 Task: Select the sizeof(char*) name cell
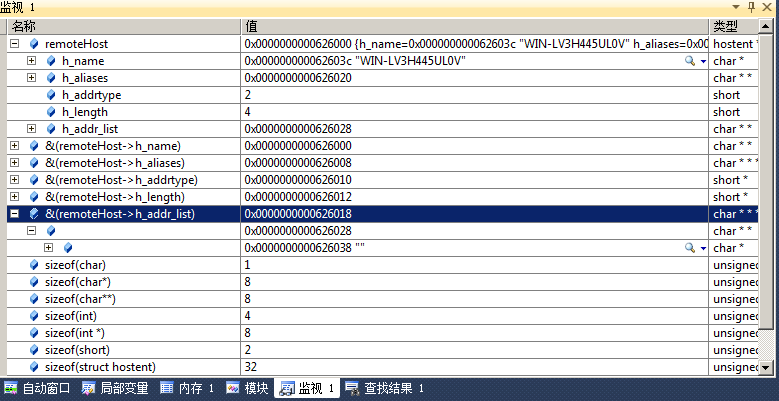[x=124, y=282]
